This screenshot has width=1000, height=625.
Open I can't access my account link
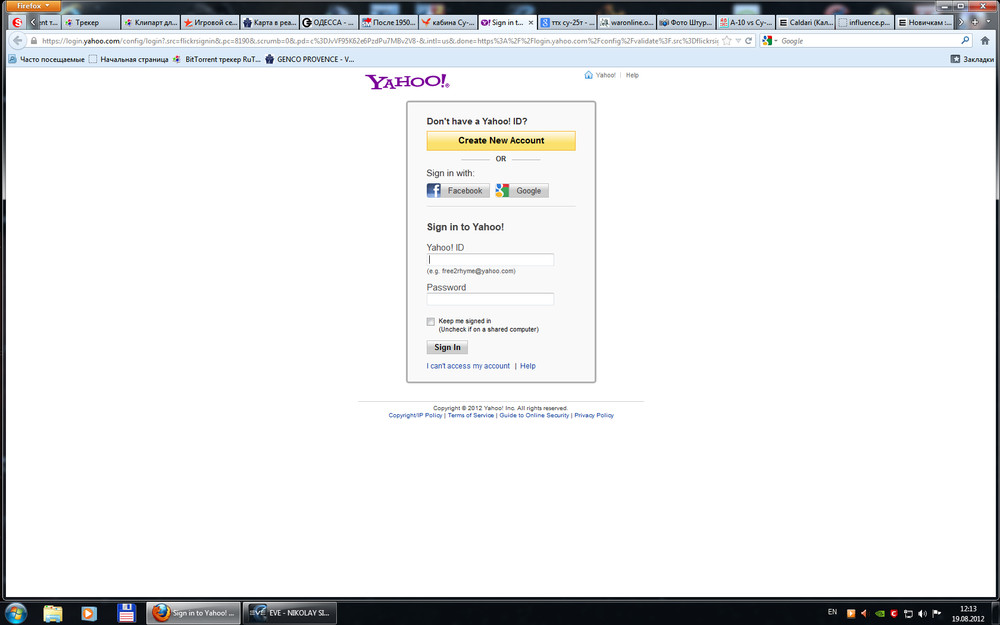468,366
